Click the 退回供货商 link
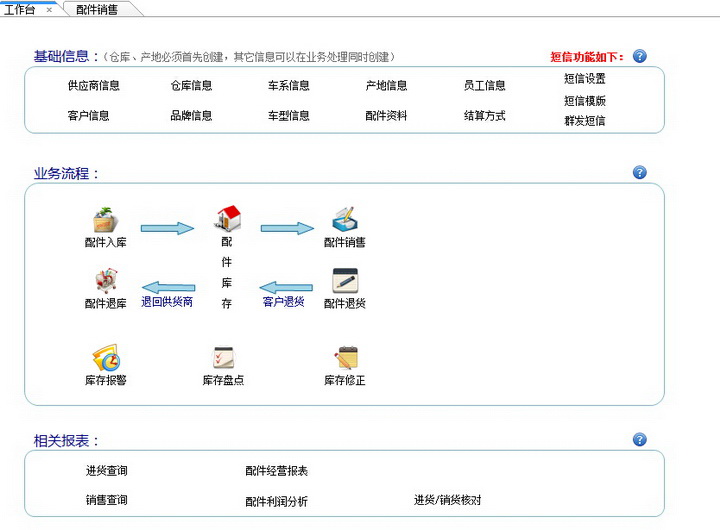720x530 pixels. (x=167, y=302)
